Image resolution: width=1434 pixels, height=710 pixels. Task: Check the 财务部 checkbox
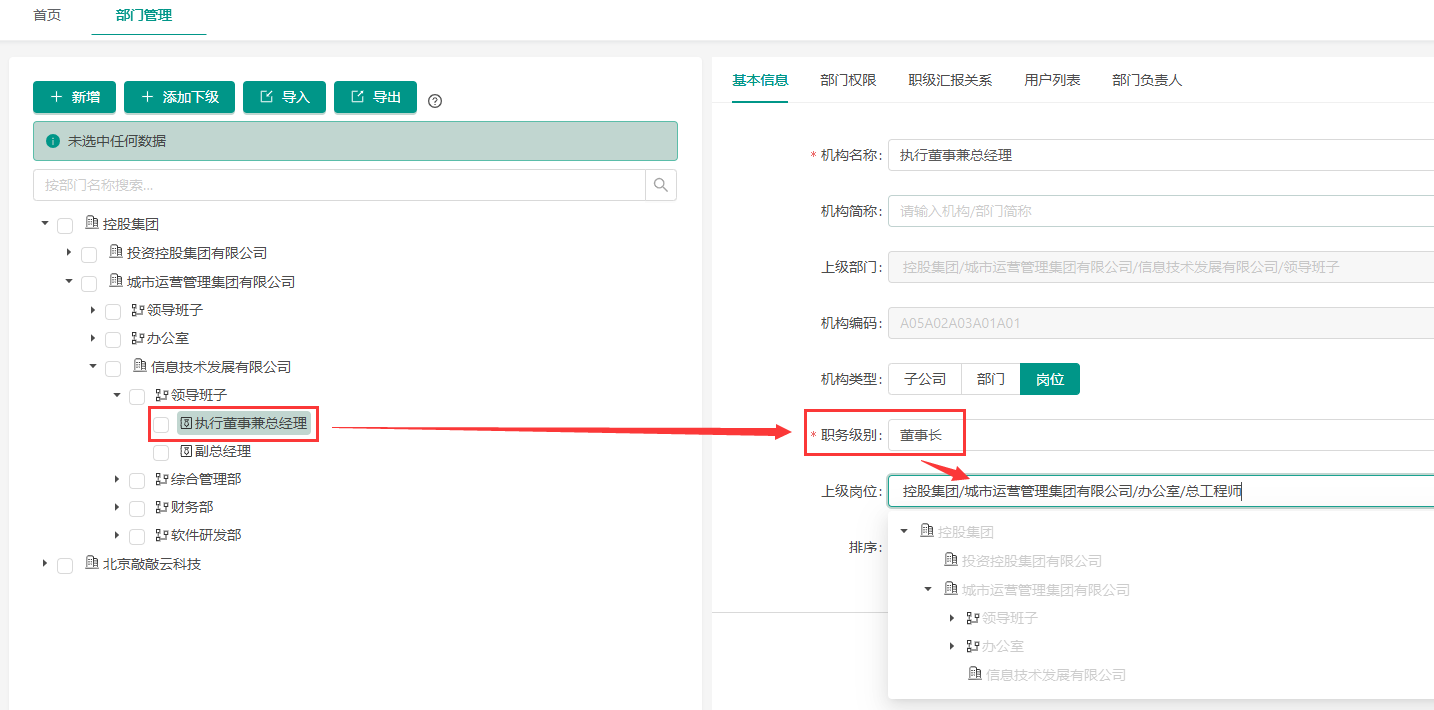(x=137, y=508)
